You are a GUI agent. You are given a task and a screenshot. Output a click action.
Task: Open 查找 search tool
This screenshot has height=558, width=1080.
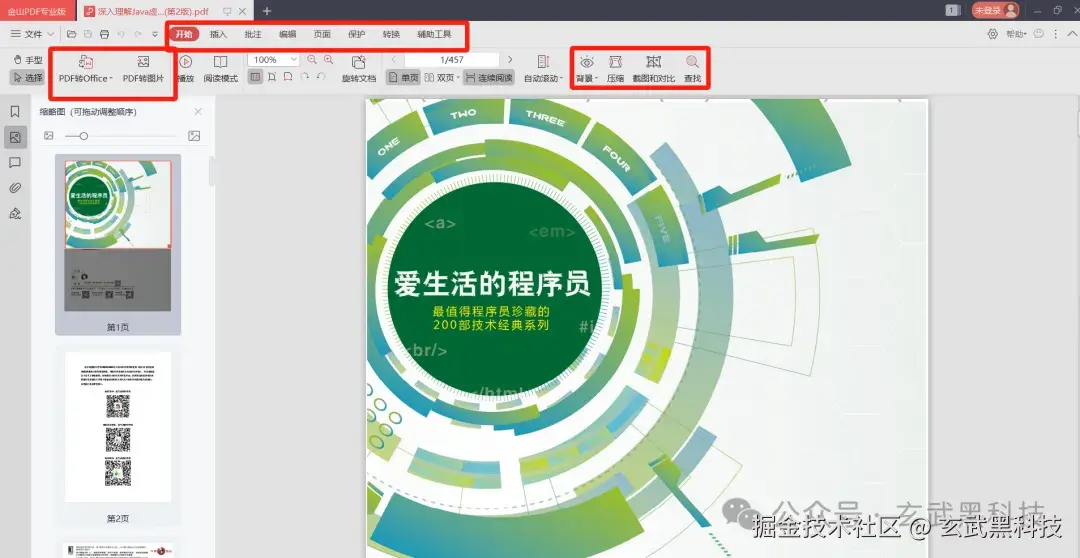692,70
